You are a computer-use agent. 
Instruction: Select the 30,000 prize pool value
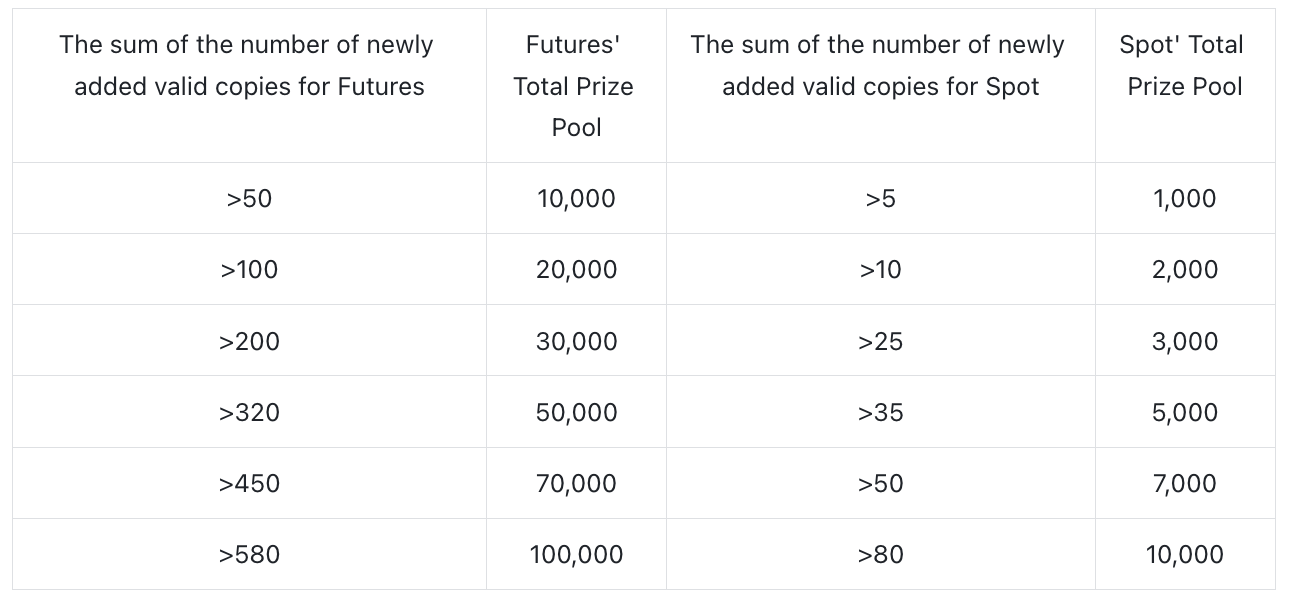point(576,341)
